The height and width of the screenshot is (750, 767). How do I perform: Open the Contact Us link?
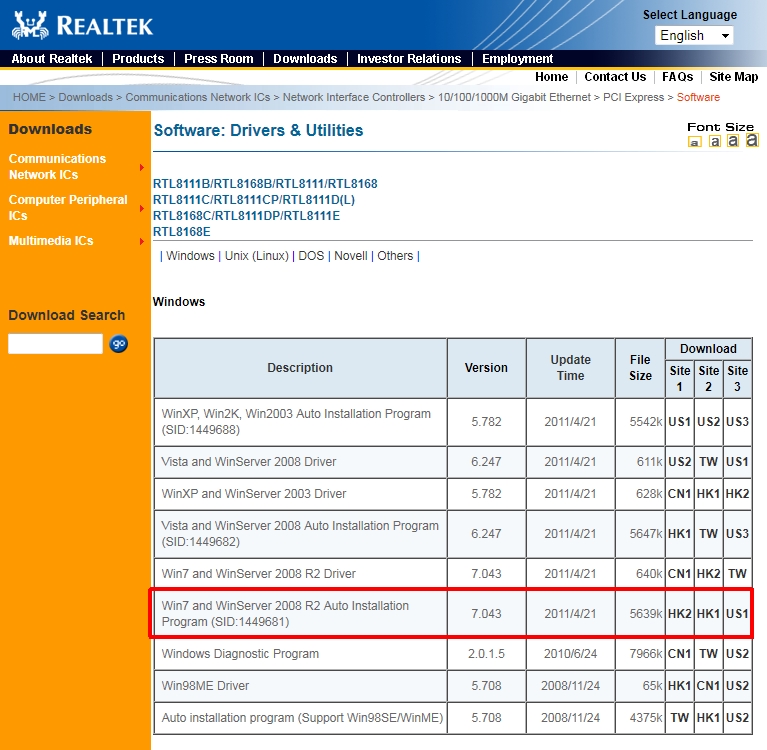coord(615,77)
